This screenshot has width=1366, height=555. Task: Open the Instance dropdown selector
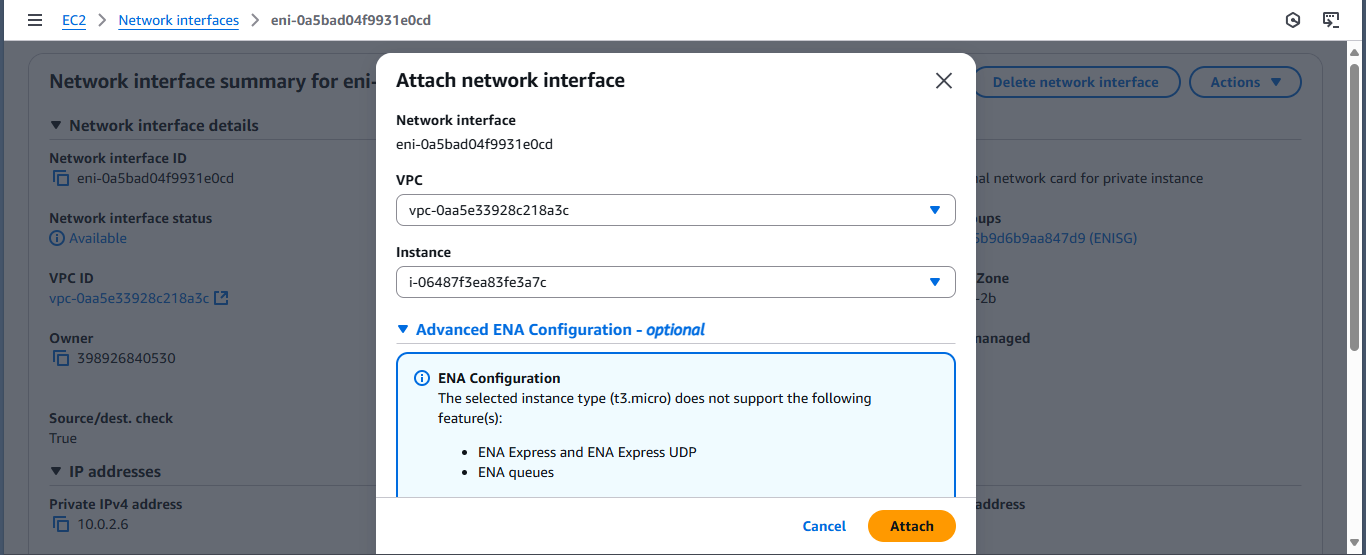(x=675, y=282)
